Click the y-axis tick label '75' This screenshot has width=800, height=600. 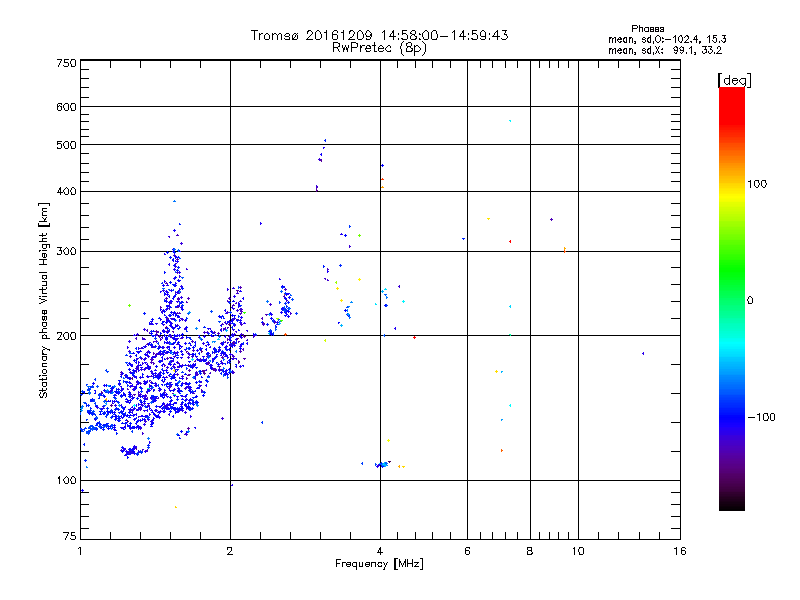click(x=70, y=536)
